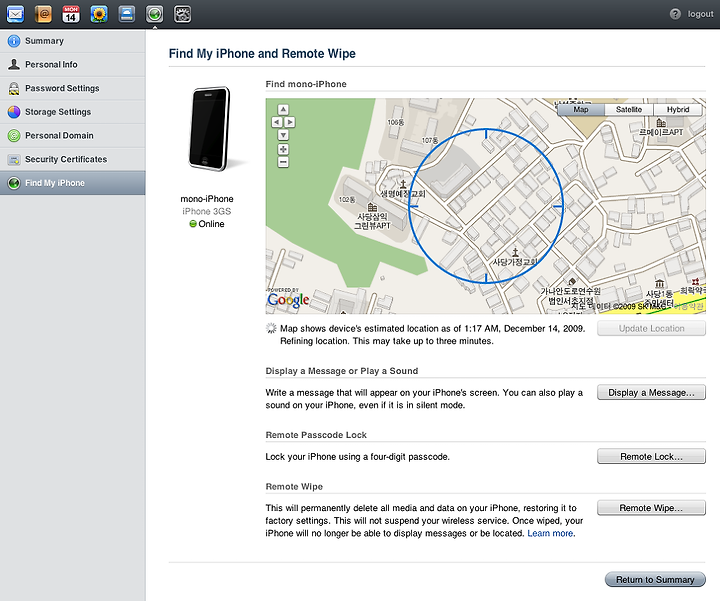Viewport: 720px width, 601px height.
Task: Click the iPhone 3GS model text
Action: coord(207,211)
